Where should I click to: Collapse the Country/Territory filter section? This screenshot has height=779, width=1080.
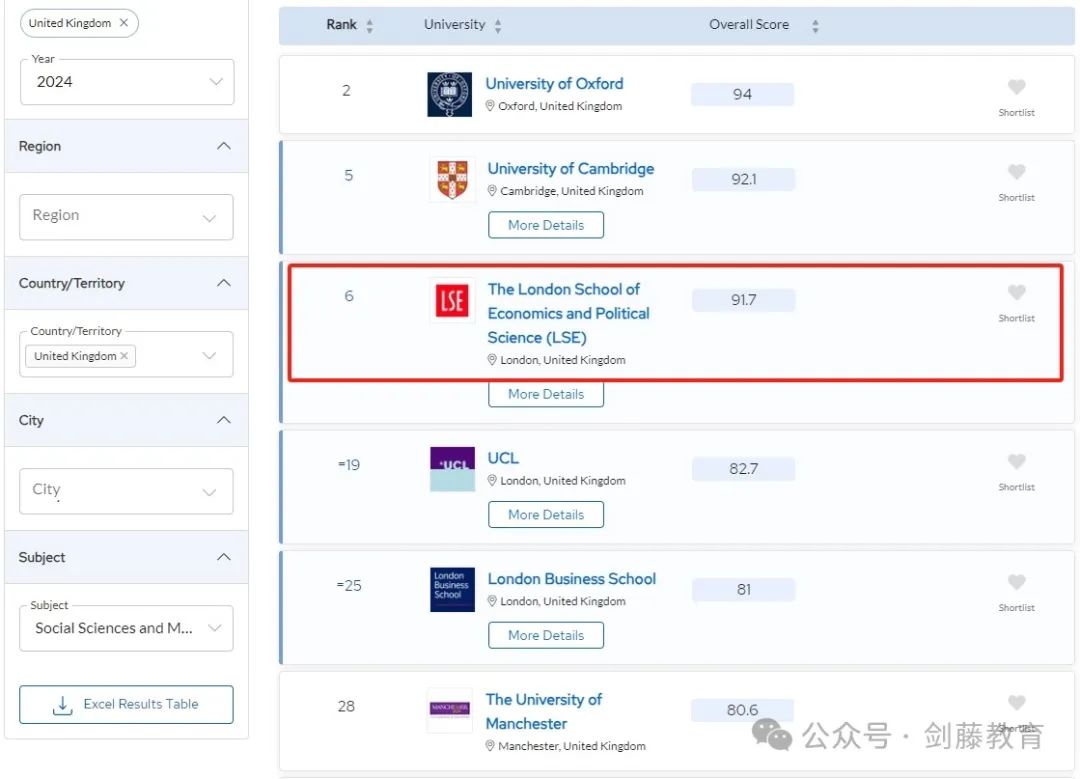[224, 283]
